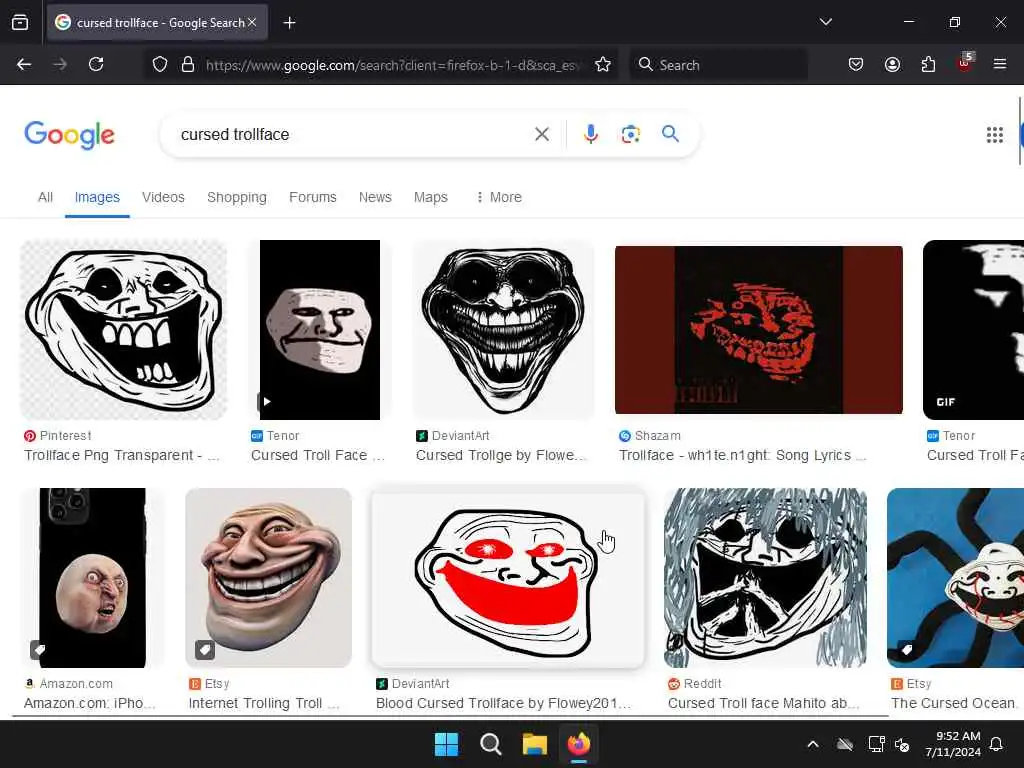
Task: Click Blood Cursed Trollface by Flowey201 link
Action: [504, 703]
